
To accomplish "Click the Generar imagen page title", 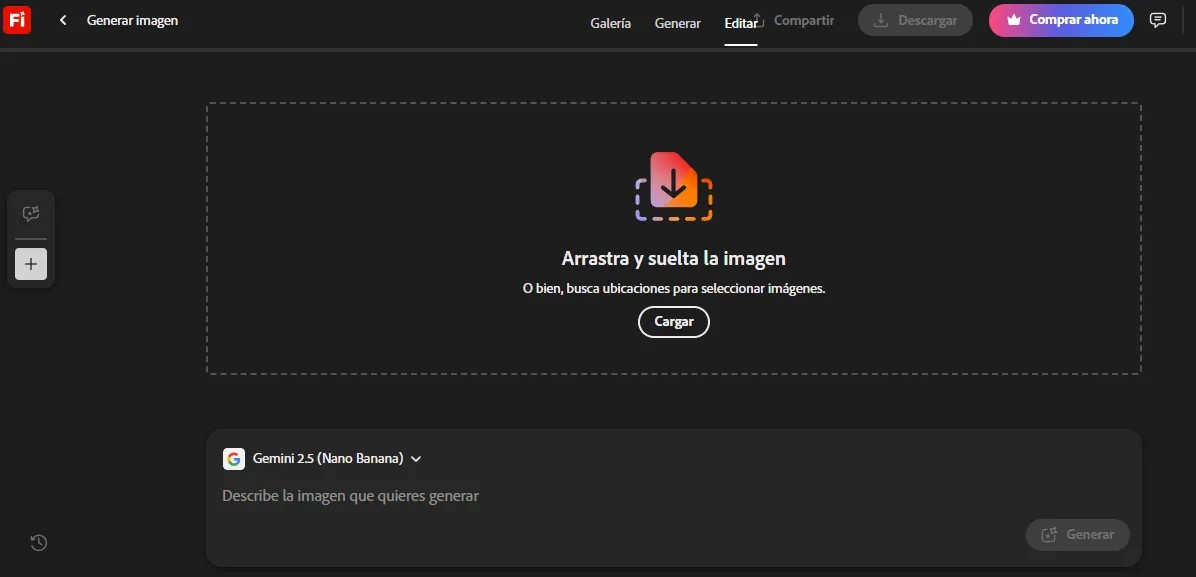I will coord(132,20).
